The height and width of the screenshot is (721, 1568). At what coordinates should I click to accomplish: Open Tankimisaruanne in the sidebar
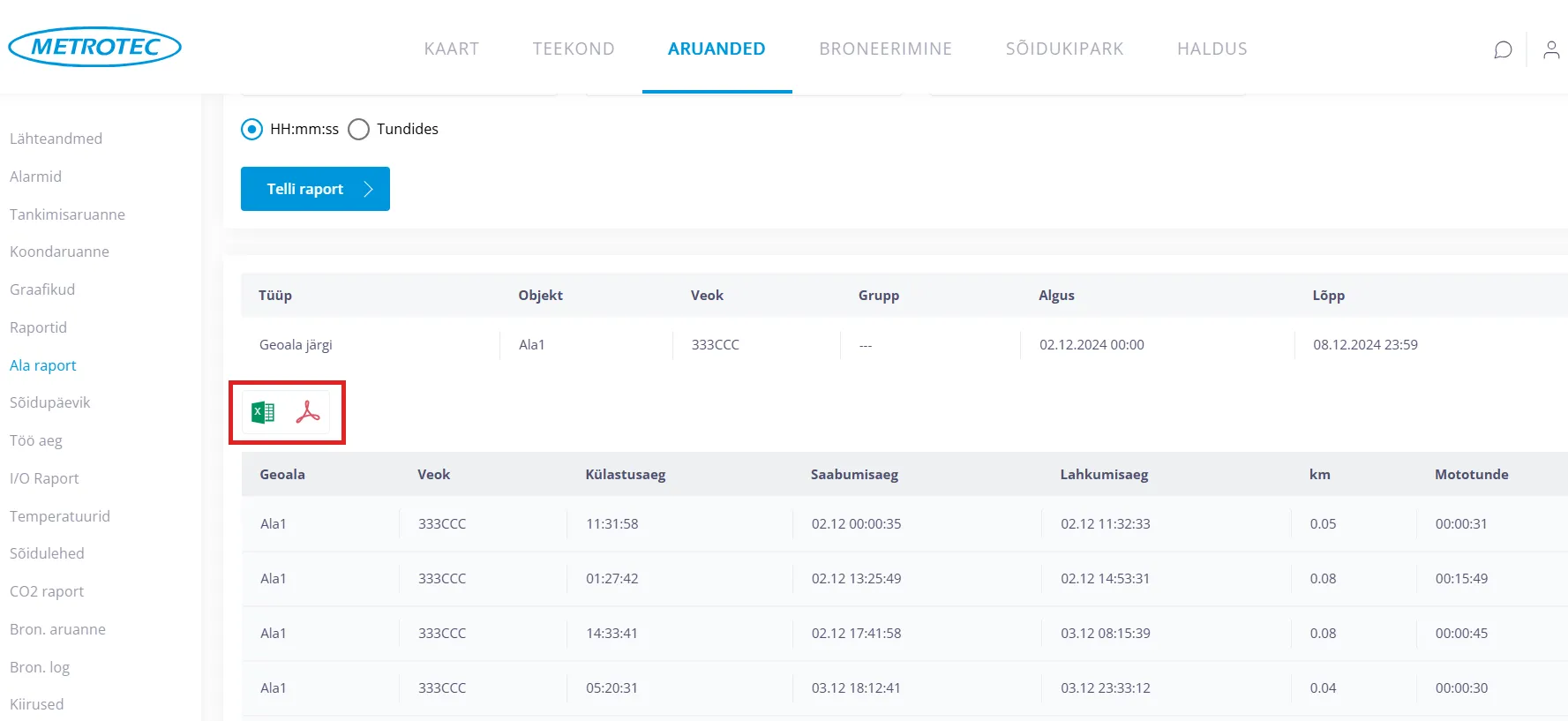pyautogui.click(x=67, y=214)
